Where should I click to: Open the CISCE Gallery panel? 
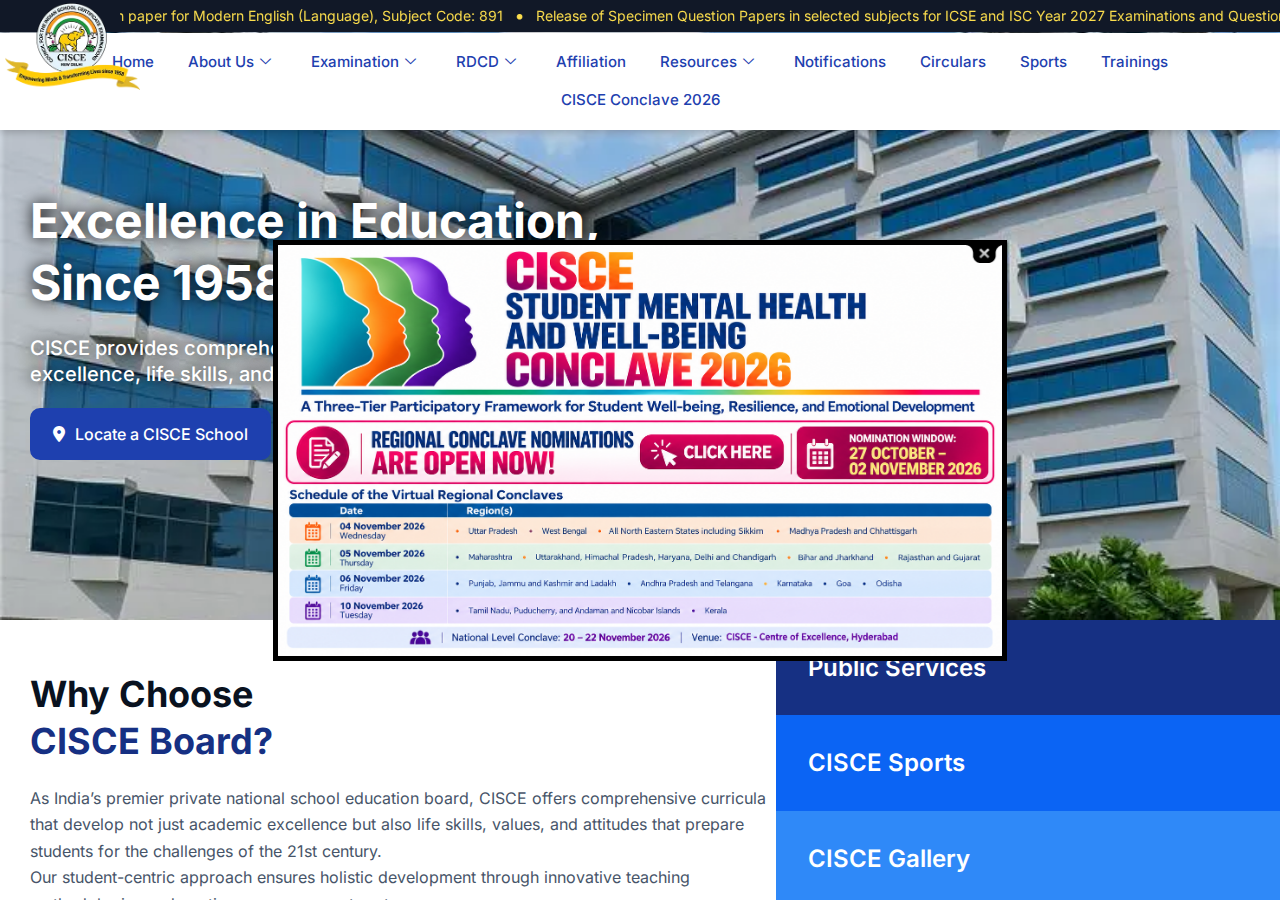1028,856
